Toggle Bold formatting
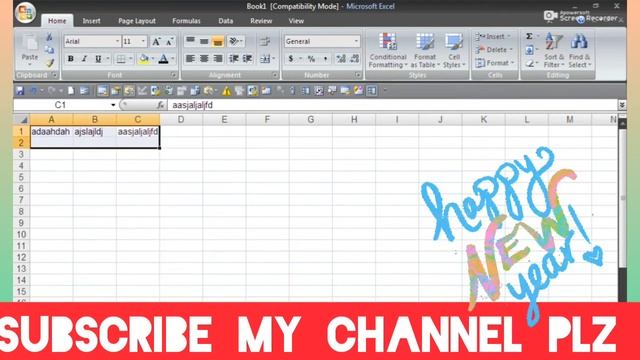640x360 pixels. click(x=71, y=59)
